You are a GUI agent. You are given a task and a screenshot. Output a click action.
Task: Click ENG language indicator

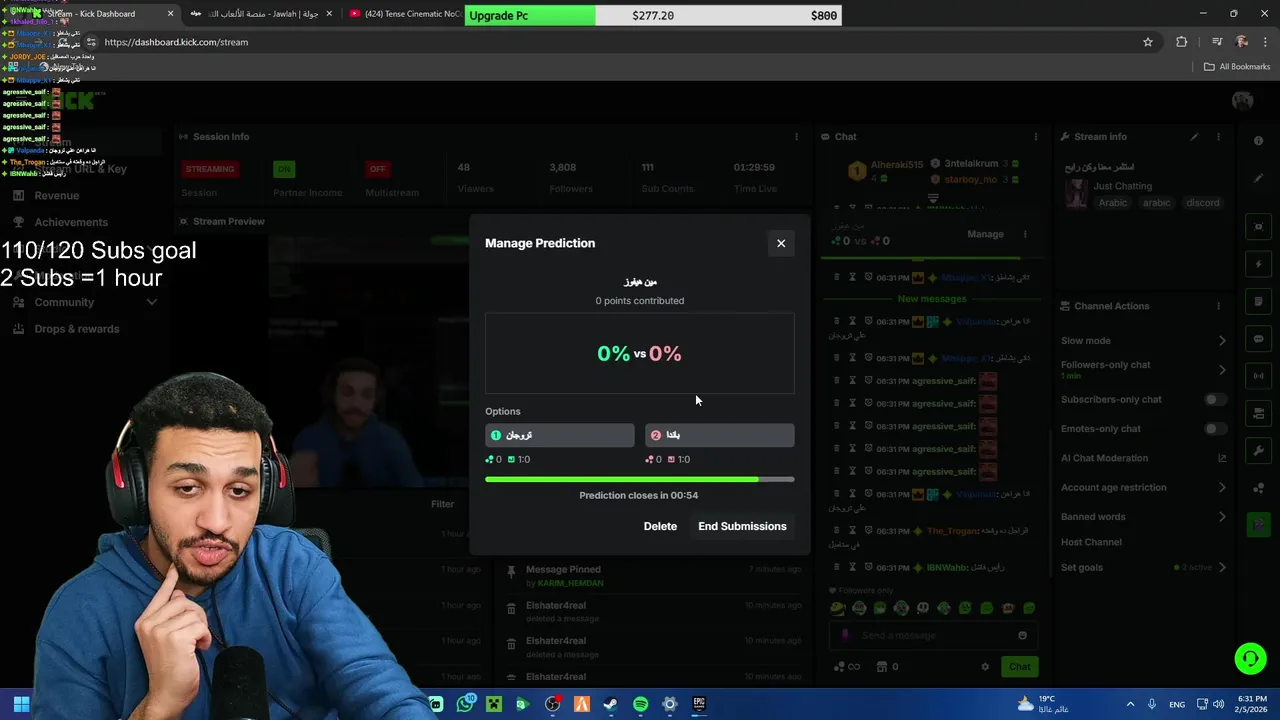pyautogui.click(x=1177, y=704)
